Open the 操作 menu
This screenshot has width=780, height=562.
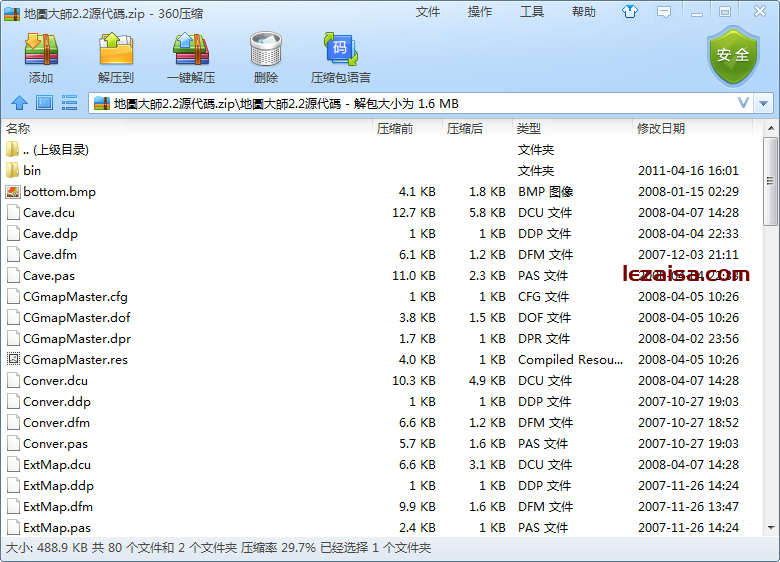480,12
